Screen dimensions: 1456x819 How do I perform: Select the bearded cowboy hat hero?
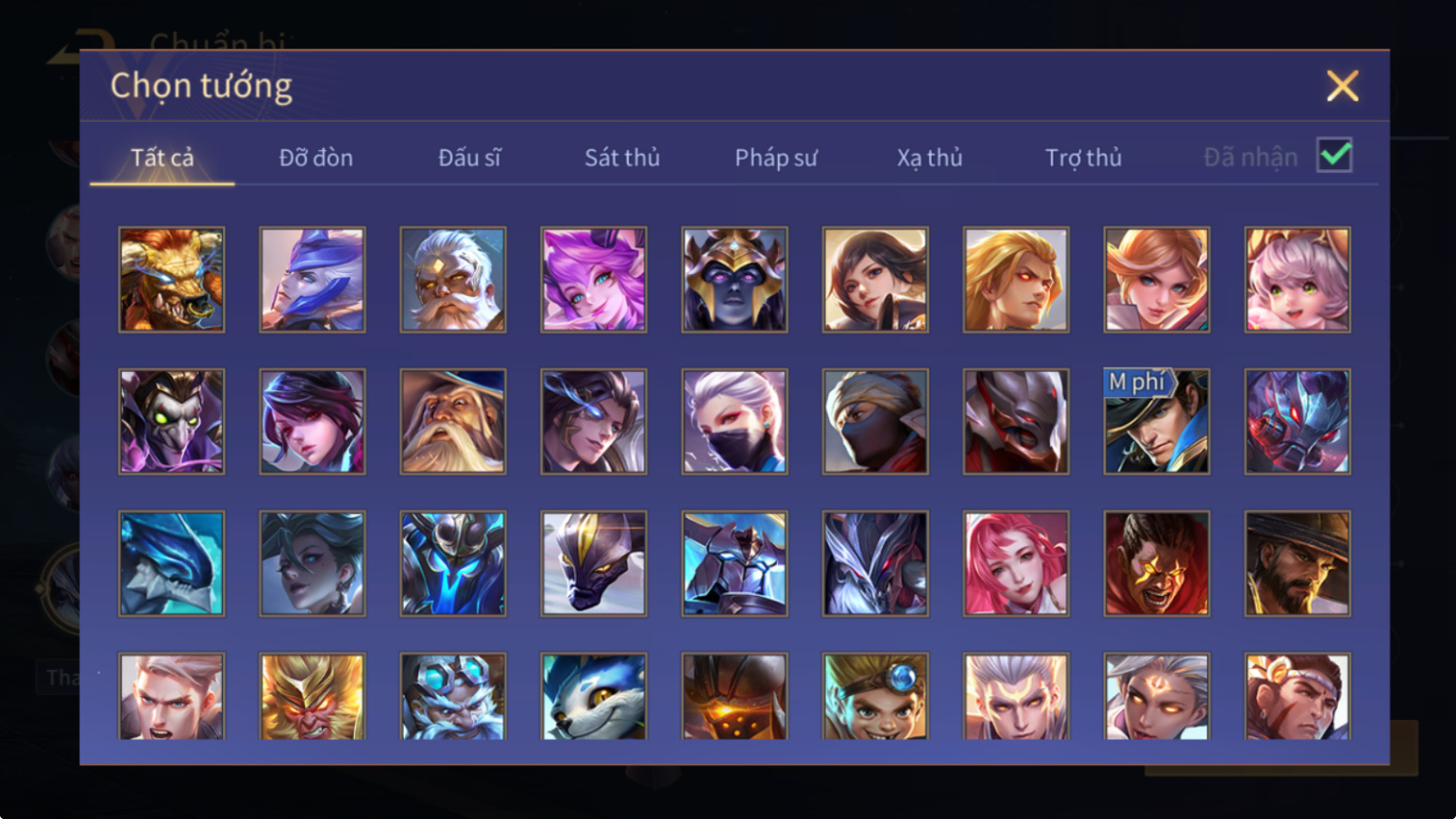pos(1297,564)
